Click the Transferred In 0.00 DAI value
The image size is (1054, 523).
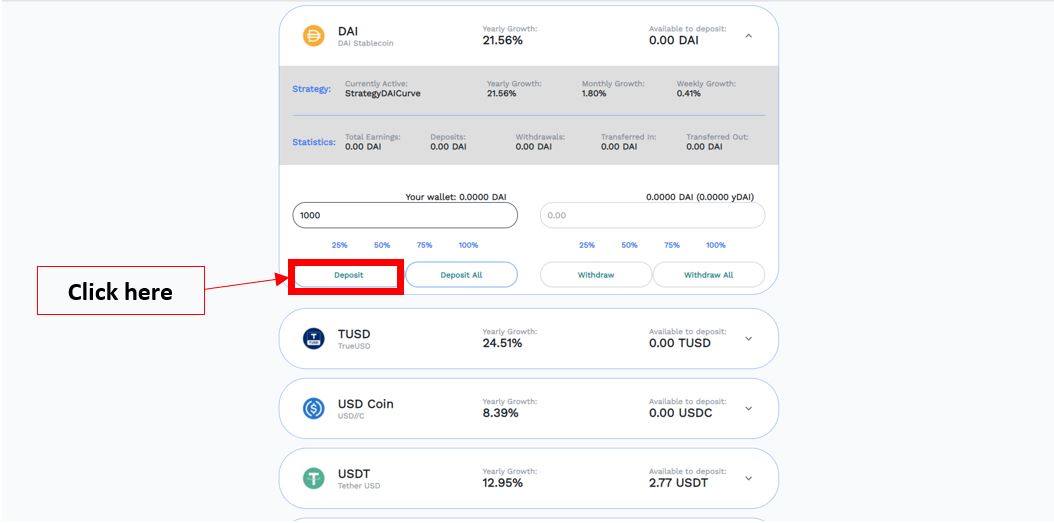pos(619,147)
